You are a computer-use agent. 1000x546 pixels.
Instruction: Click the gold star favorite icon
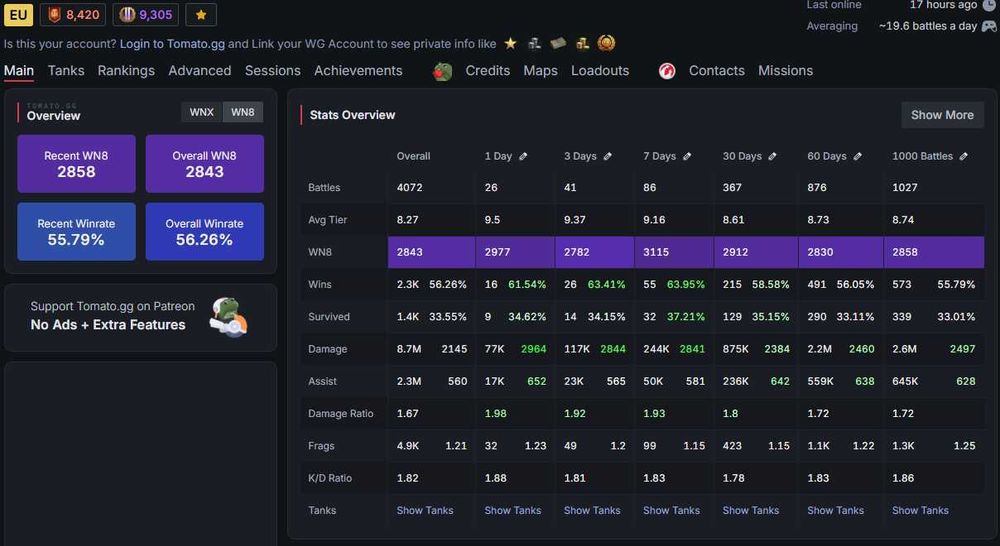pyautogui.click(x=201, y=15)
